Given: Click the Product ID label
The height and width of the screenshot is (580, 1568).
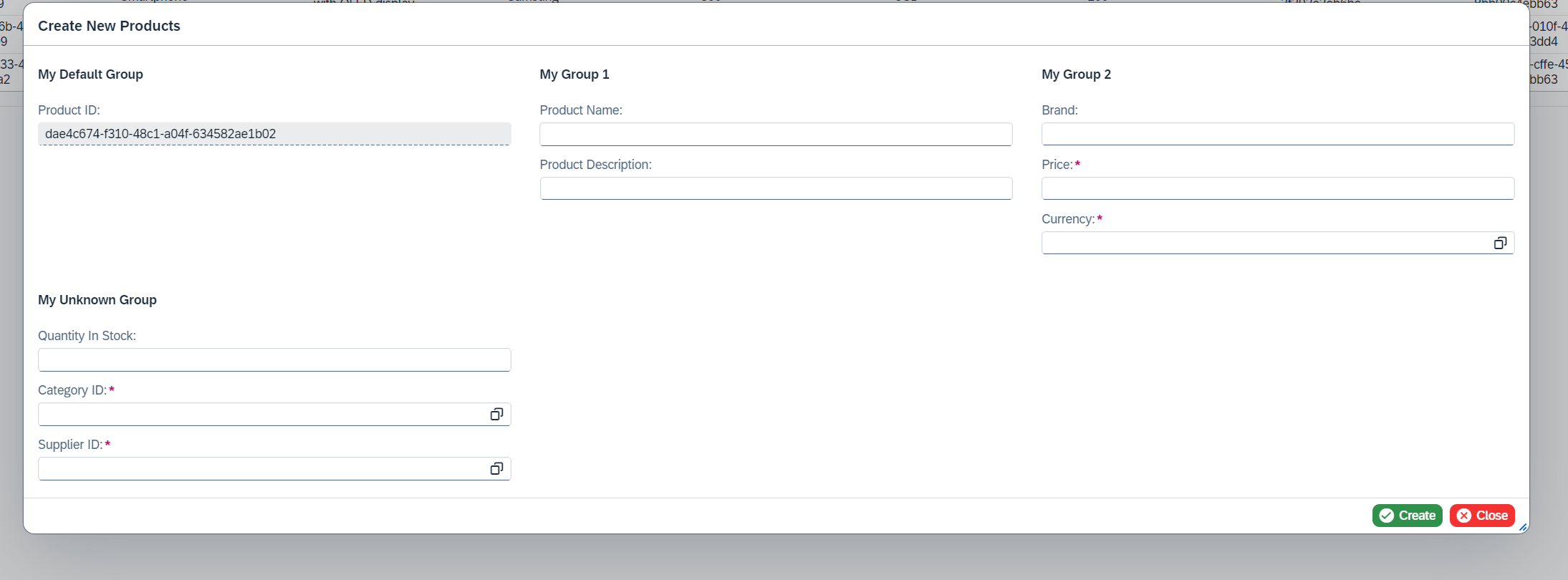Looking at the screenshot, I should (69, 110).
